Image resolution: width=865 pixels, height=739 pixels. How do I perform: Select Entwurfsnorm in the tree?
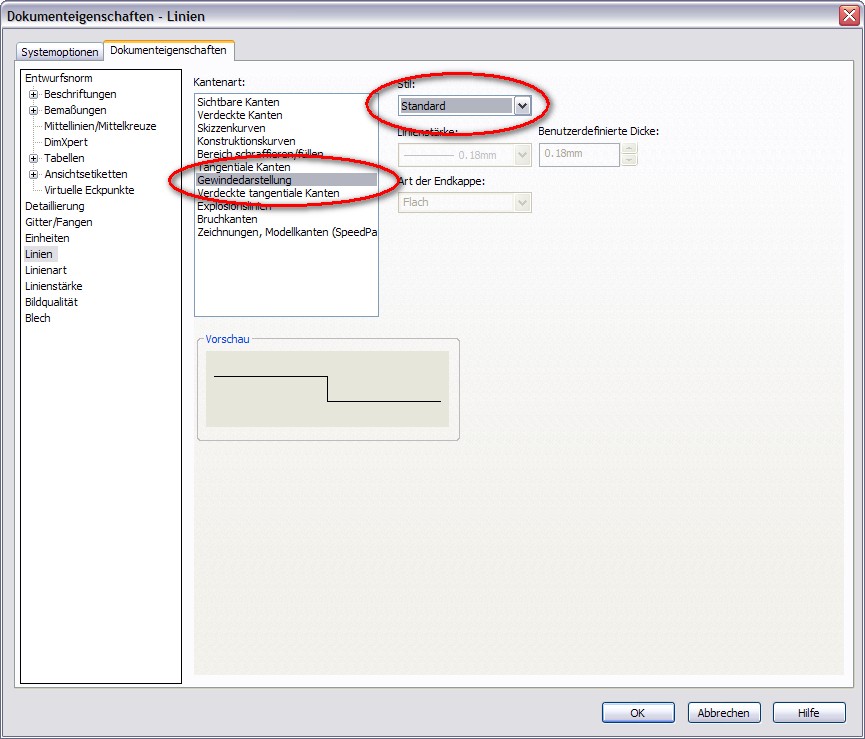pos(58,78)
